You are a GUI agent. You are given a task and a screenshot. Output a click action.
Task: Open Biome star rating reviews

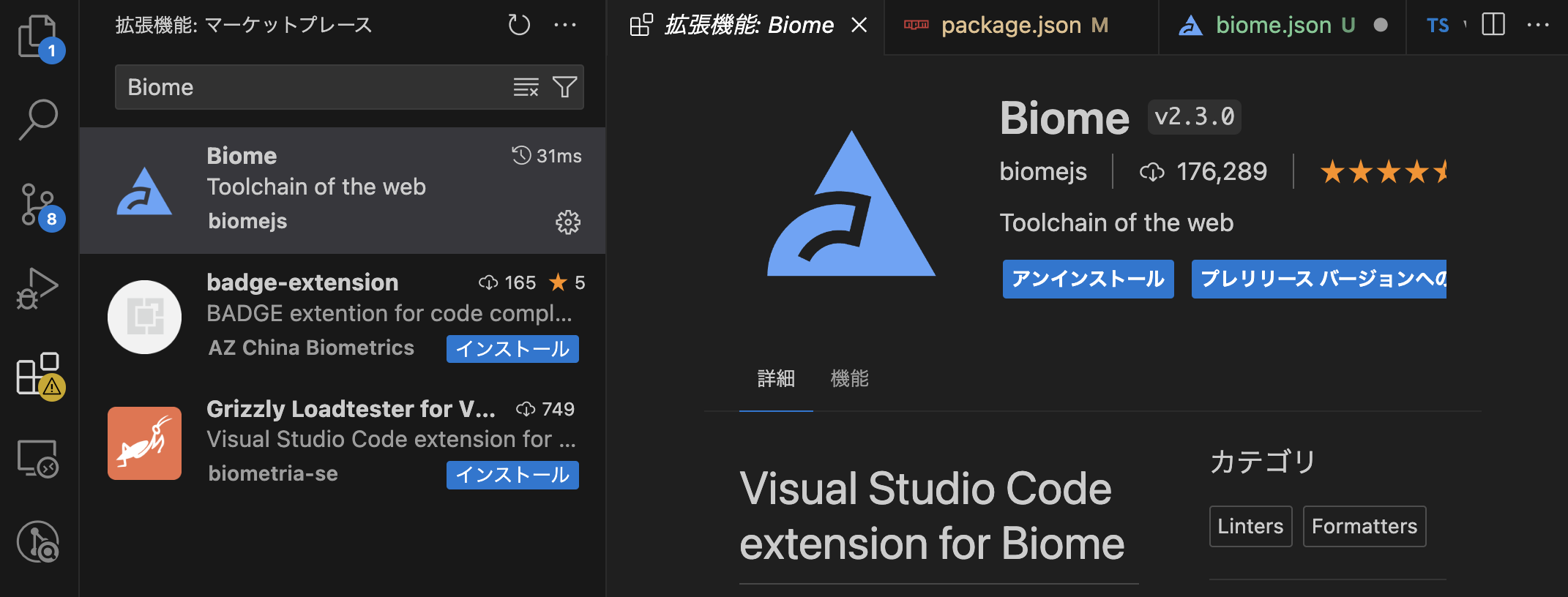click(x=1384, y=172)
